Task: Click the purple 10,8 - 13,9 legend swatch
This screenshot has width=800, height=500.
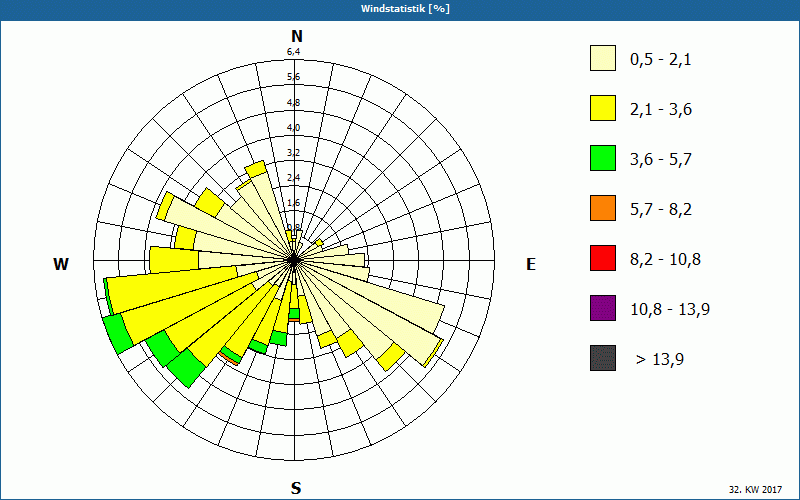Action: [x=603, y=308]
